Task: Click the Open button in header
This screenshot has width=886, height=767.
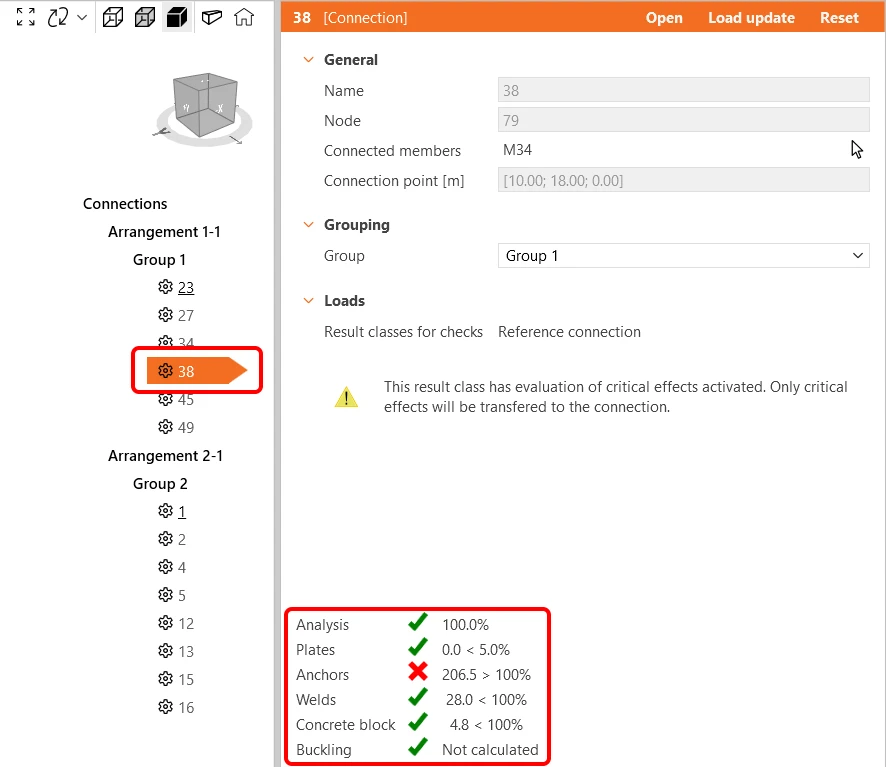Action: pos(664,18)
